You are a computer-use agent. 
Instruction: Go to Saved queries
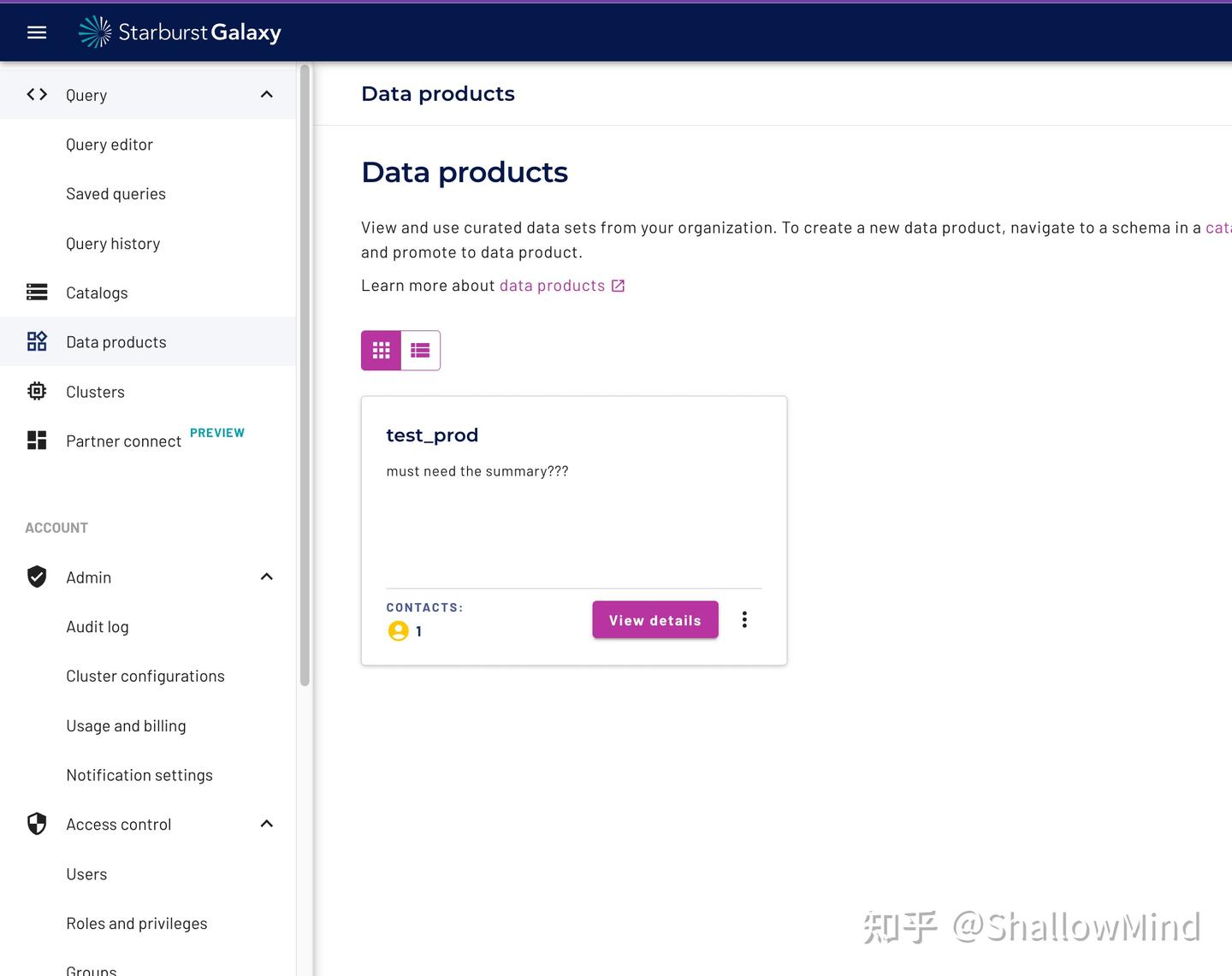coord(115,194)
